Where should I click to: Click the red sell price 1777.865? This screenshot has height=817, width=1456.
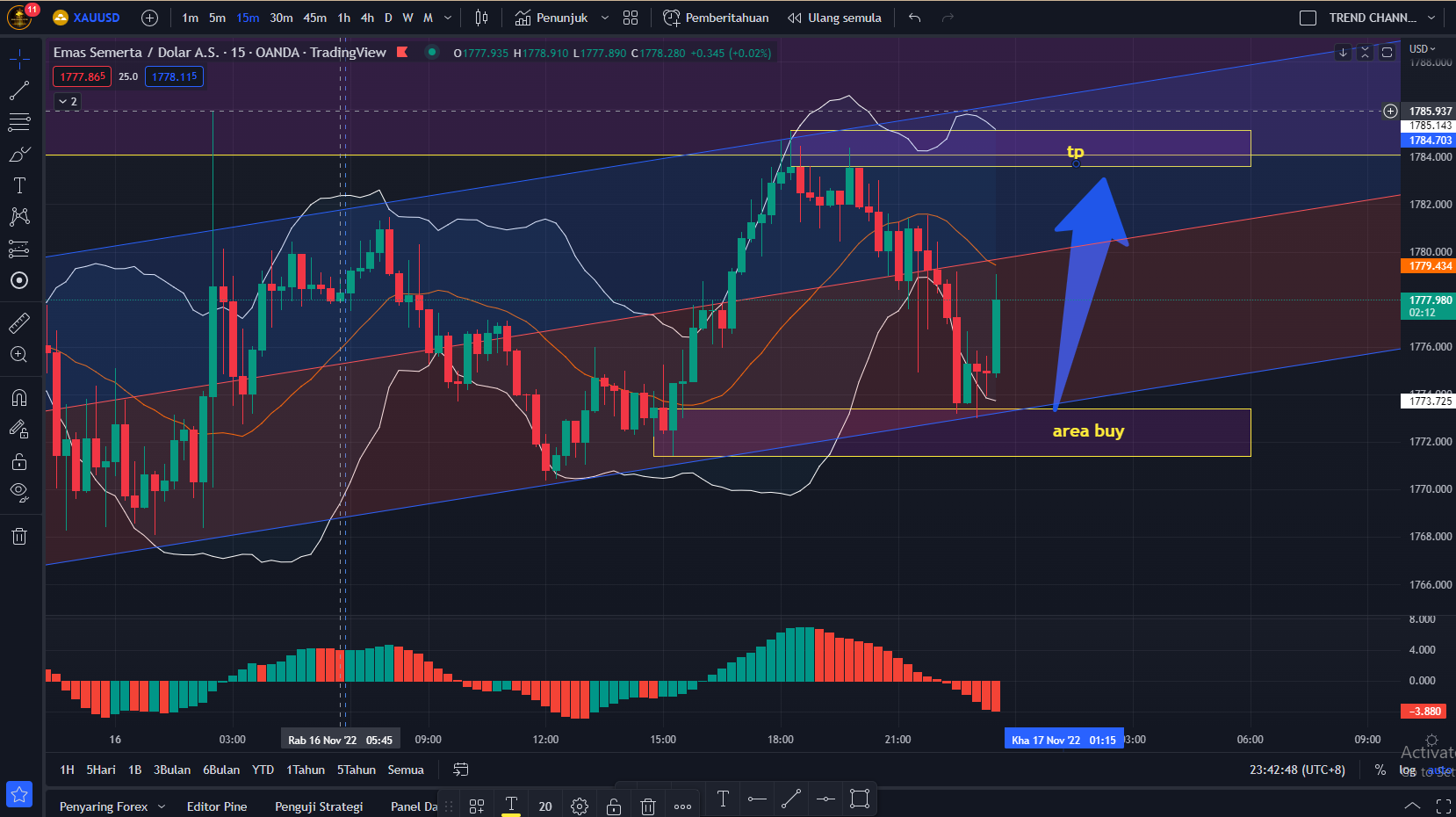tap(83, 76)
